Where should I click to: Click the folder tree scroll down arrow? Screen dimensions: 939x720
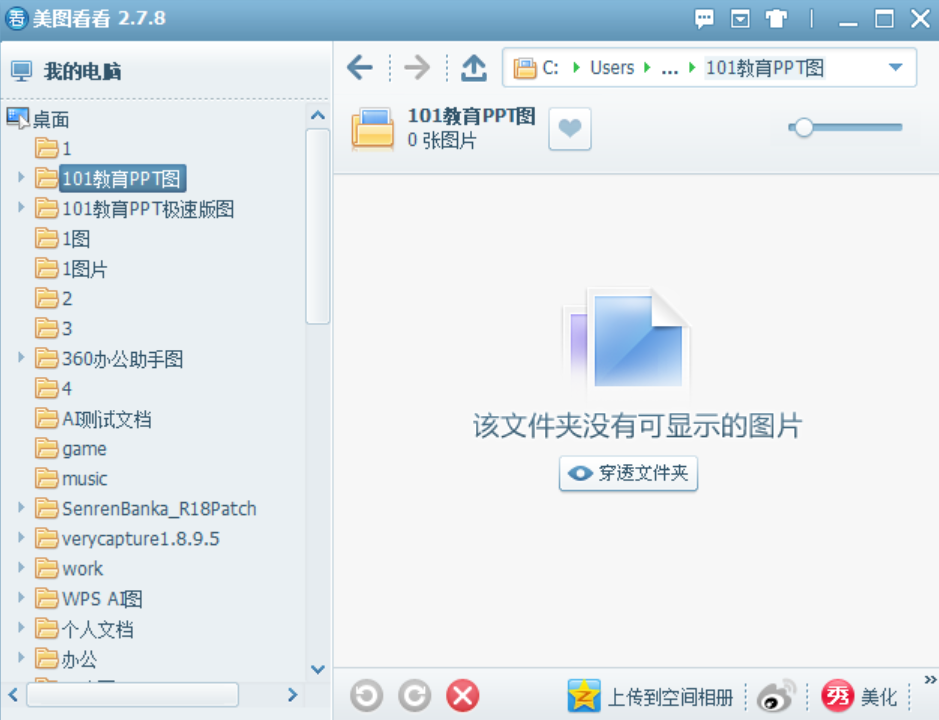click(x=318, y=669)
